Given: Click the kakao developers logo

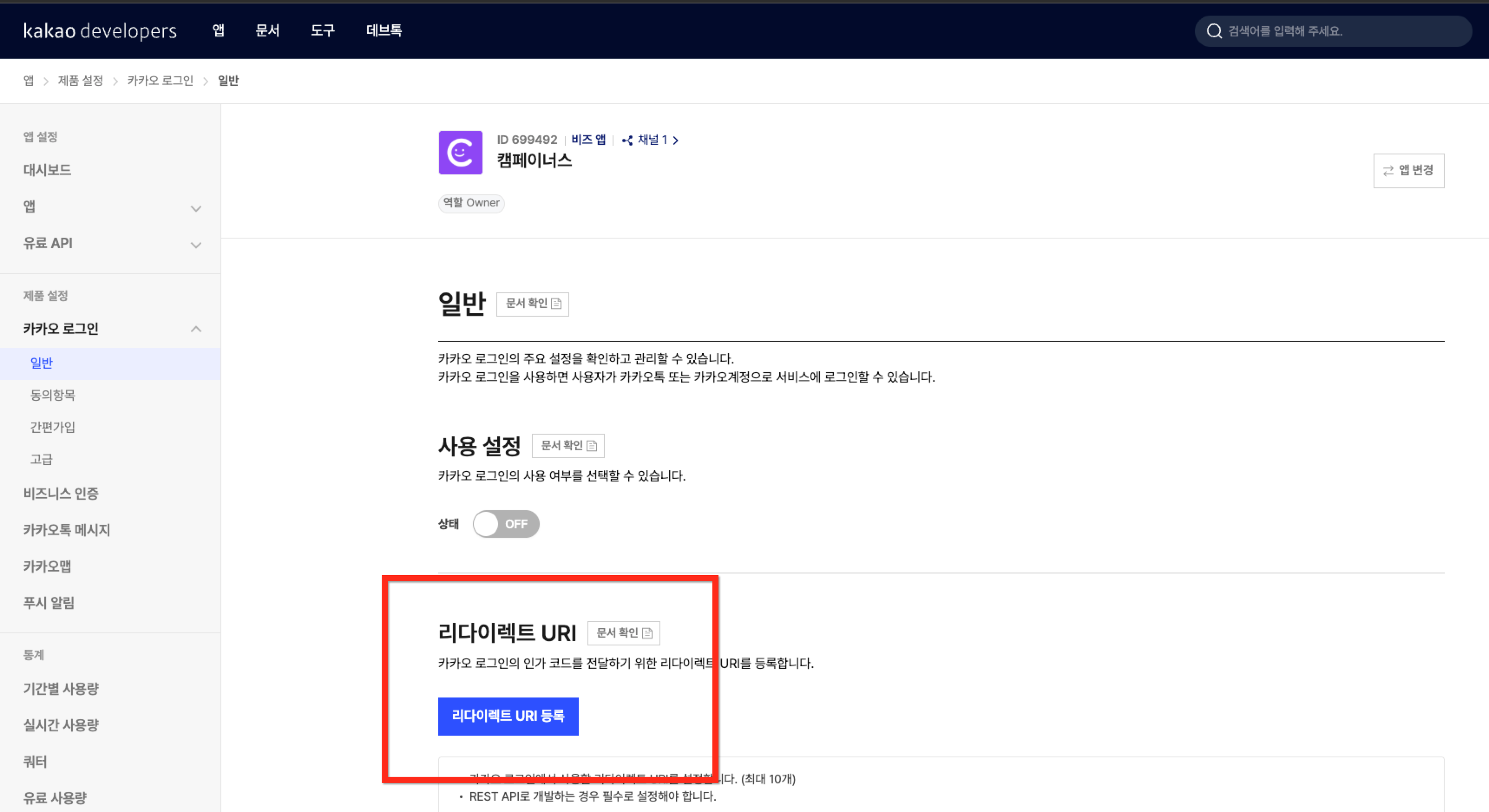Looking at the screenshot, I should pyautogui.click(x=100, y=31).
